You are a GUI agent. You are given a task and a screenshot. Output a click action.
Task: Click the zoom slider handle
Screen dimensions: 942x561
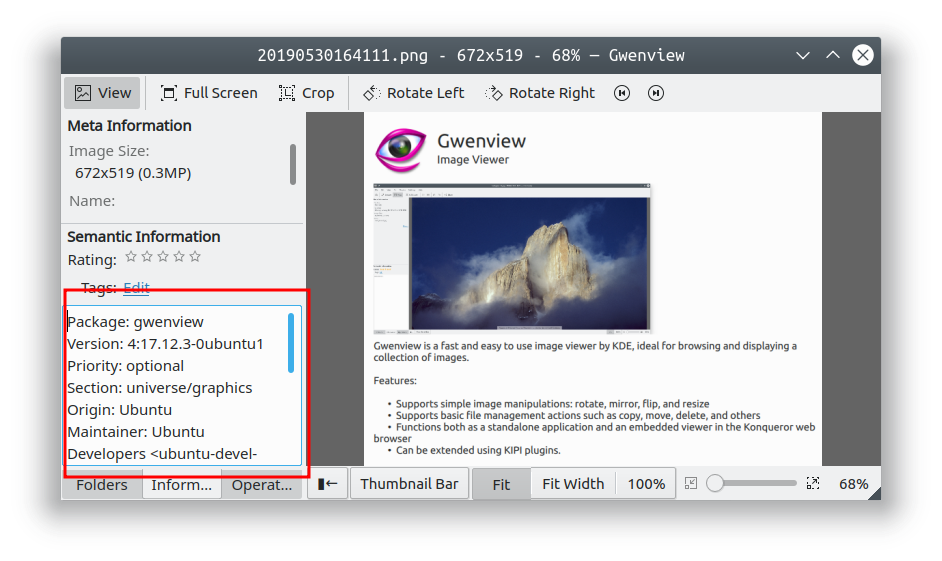pyautogui.click(x=715, y=484)
